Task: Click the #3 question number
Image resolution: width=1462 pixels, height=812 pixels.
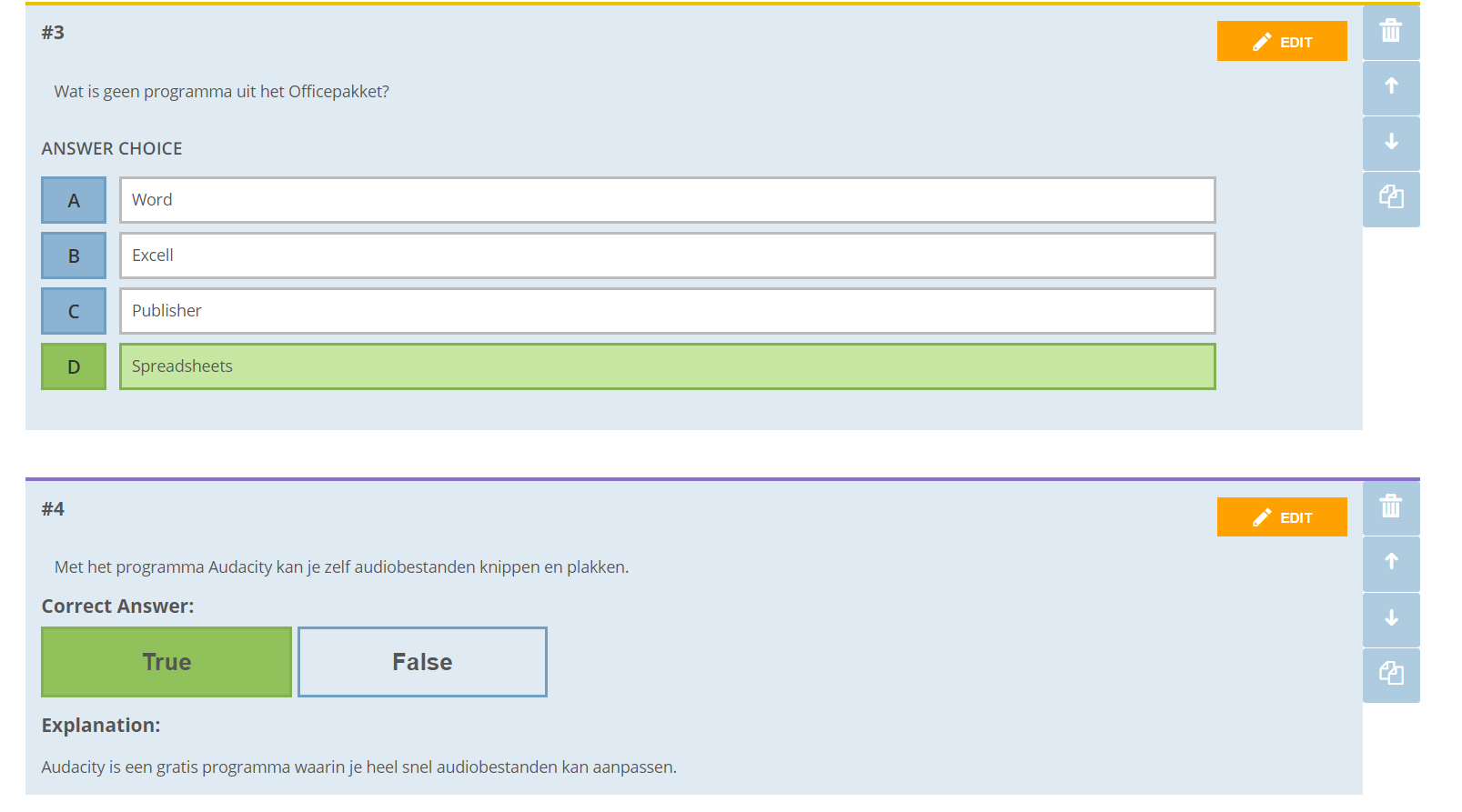Action: pyautogui.click(x=53, y=33)
